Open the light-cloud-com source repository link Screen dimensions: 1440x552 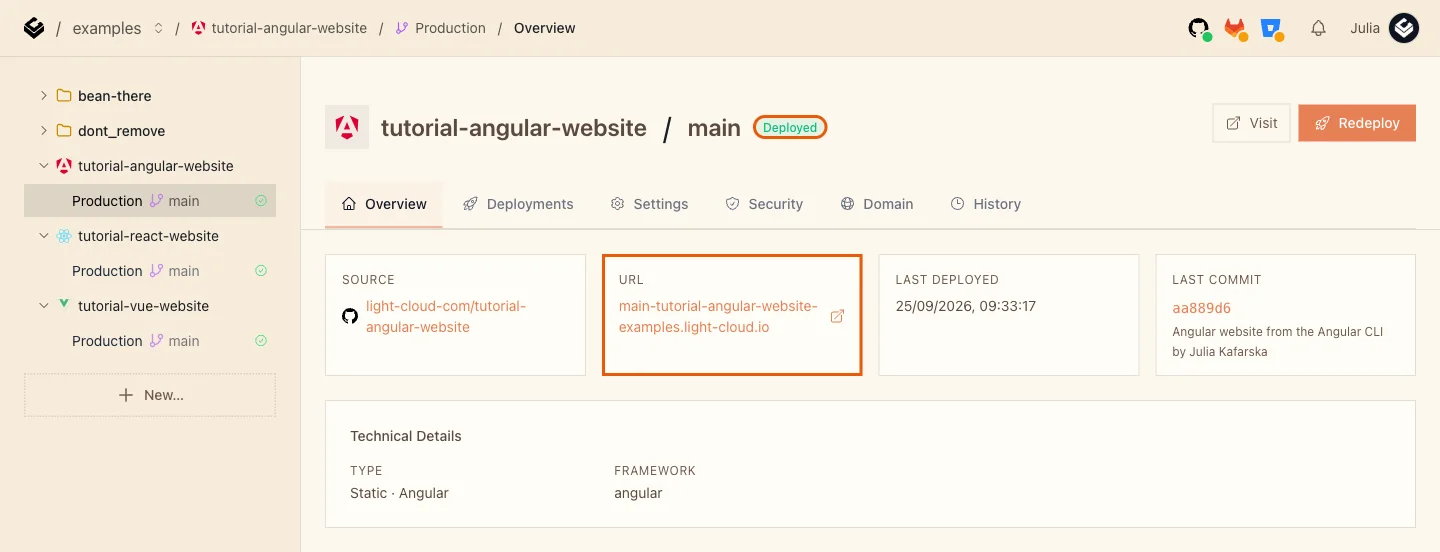point(446,317)
